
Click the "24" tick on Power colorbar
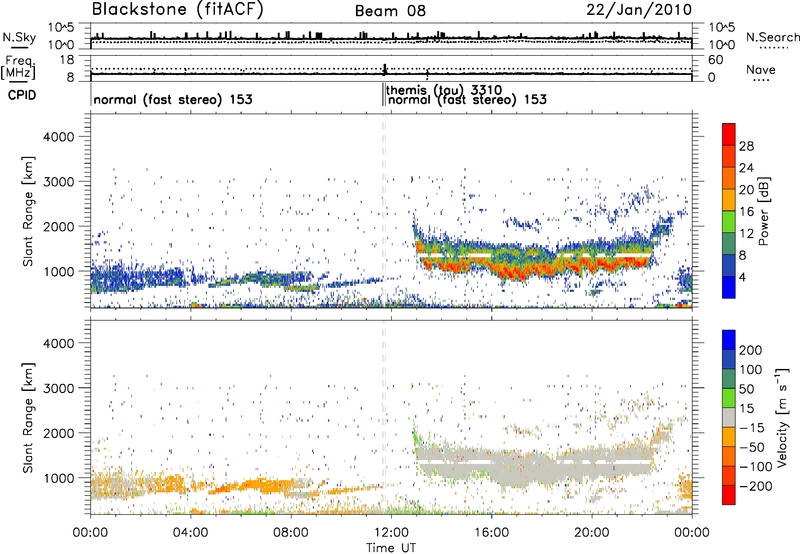(746, 168)
